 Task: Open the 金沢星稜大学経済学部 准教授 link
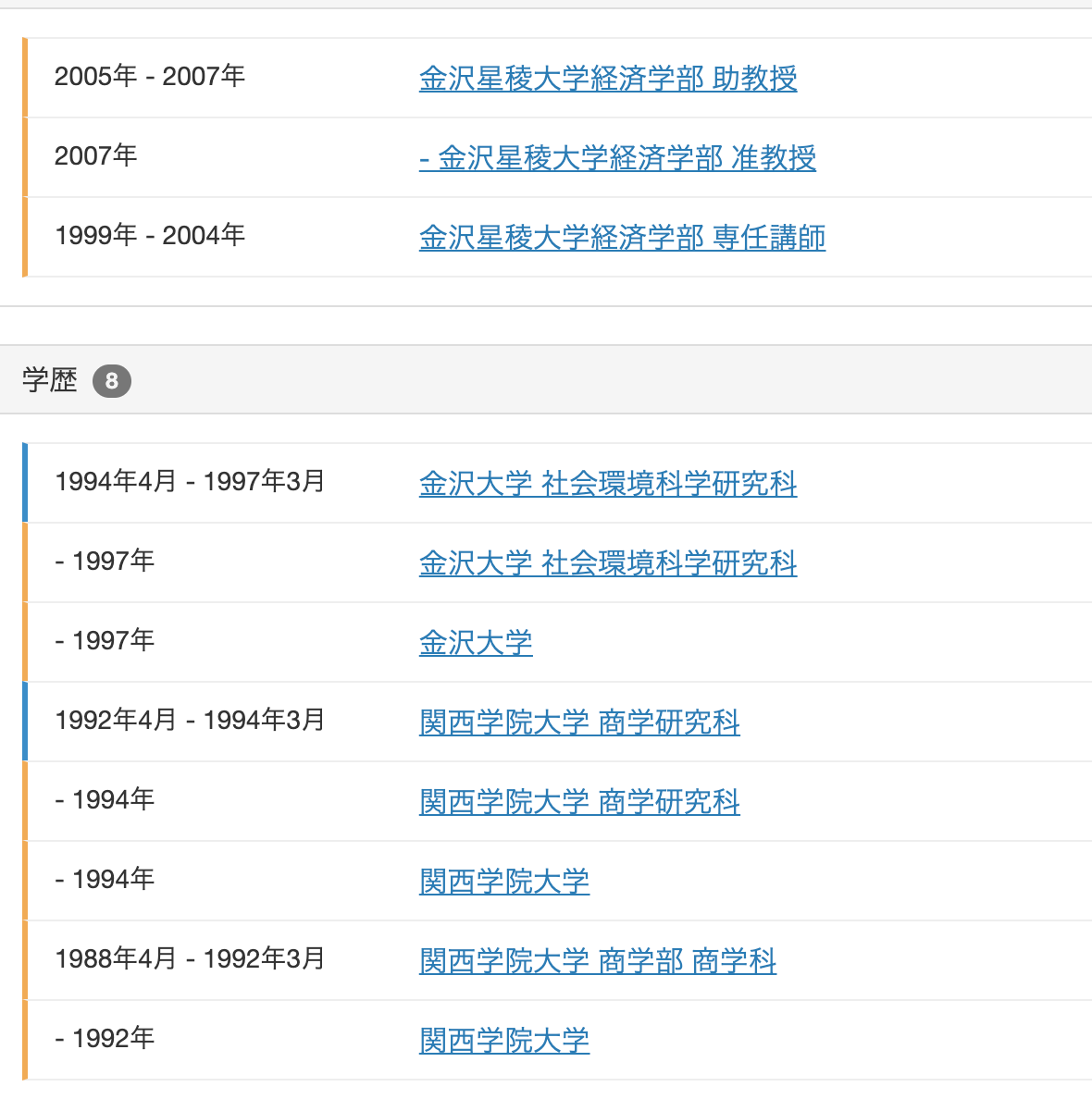click(x=618, y=157)
